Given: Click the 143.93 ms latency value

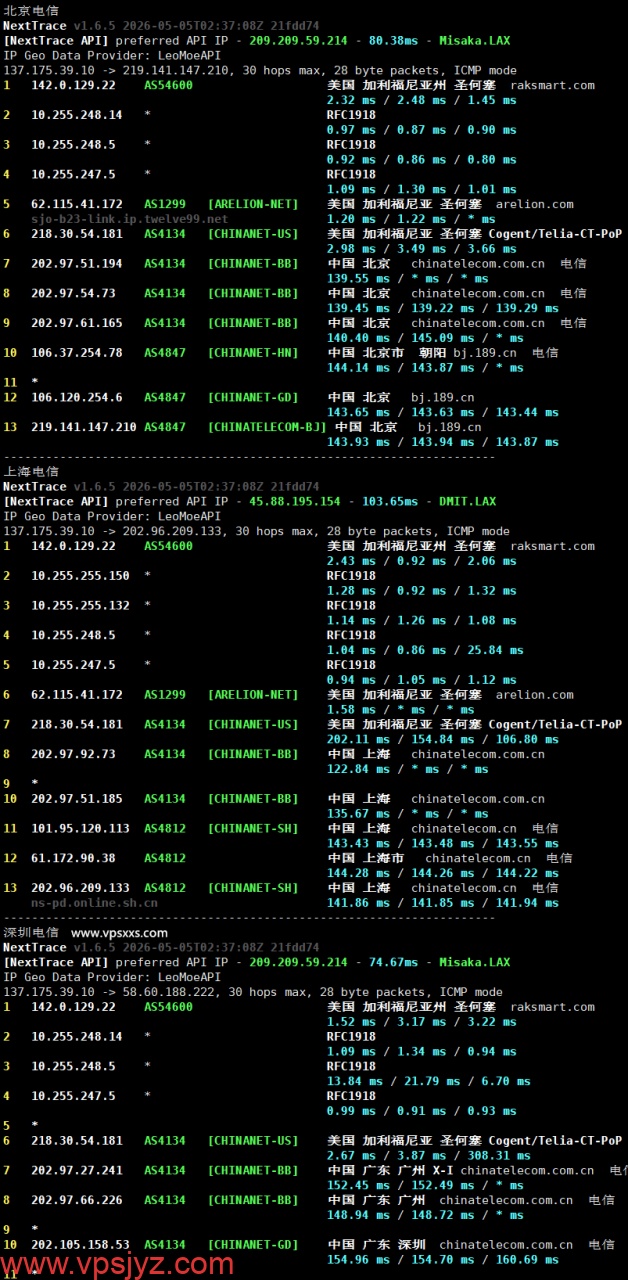Looking at the screenshot, I should pyautogui.click(x=358, y=442).
